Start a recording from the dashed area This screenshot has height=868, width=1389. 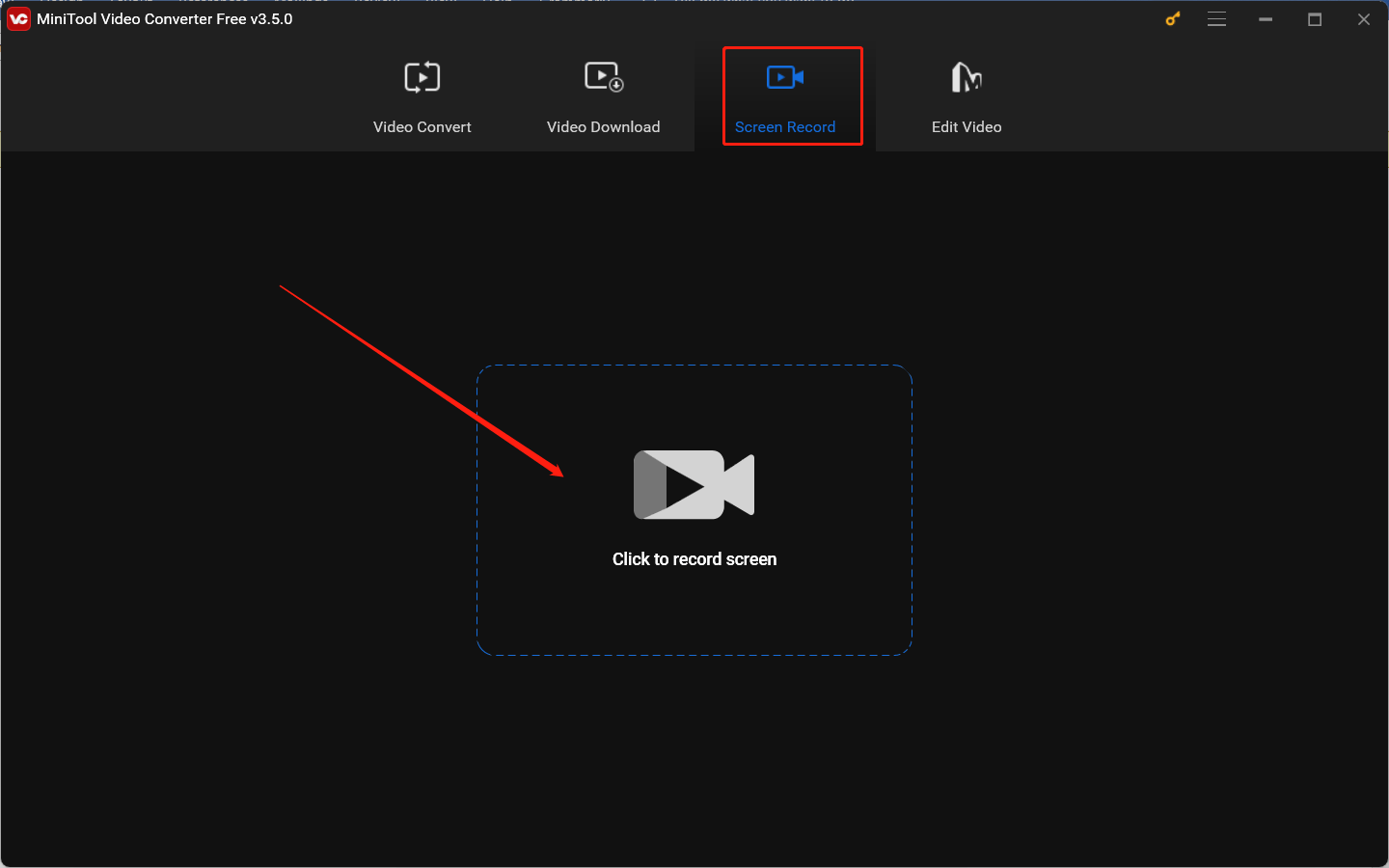[694, 509]
